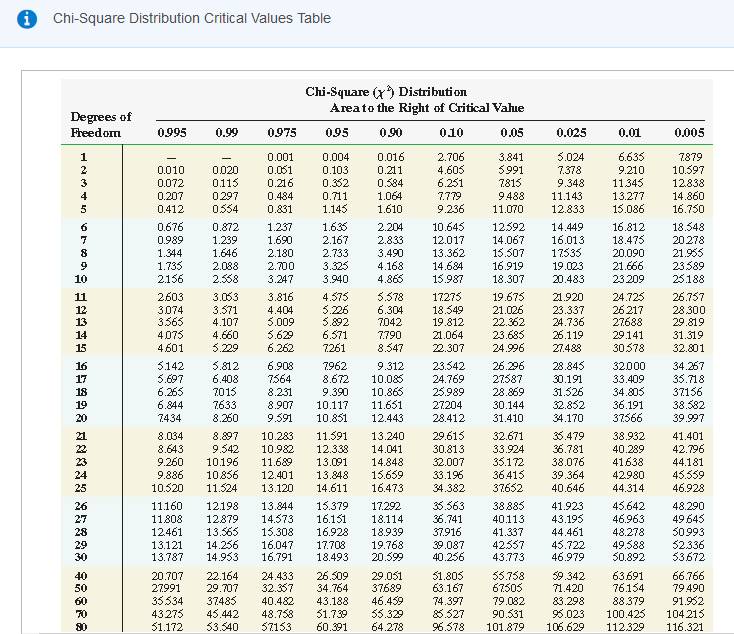
Task: Click the value 35.172 in row 23
Action: coord(508,462)
